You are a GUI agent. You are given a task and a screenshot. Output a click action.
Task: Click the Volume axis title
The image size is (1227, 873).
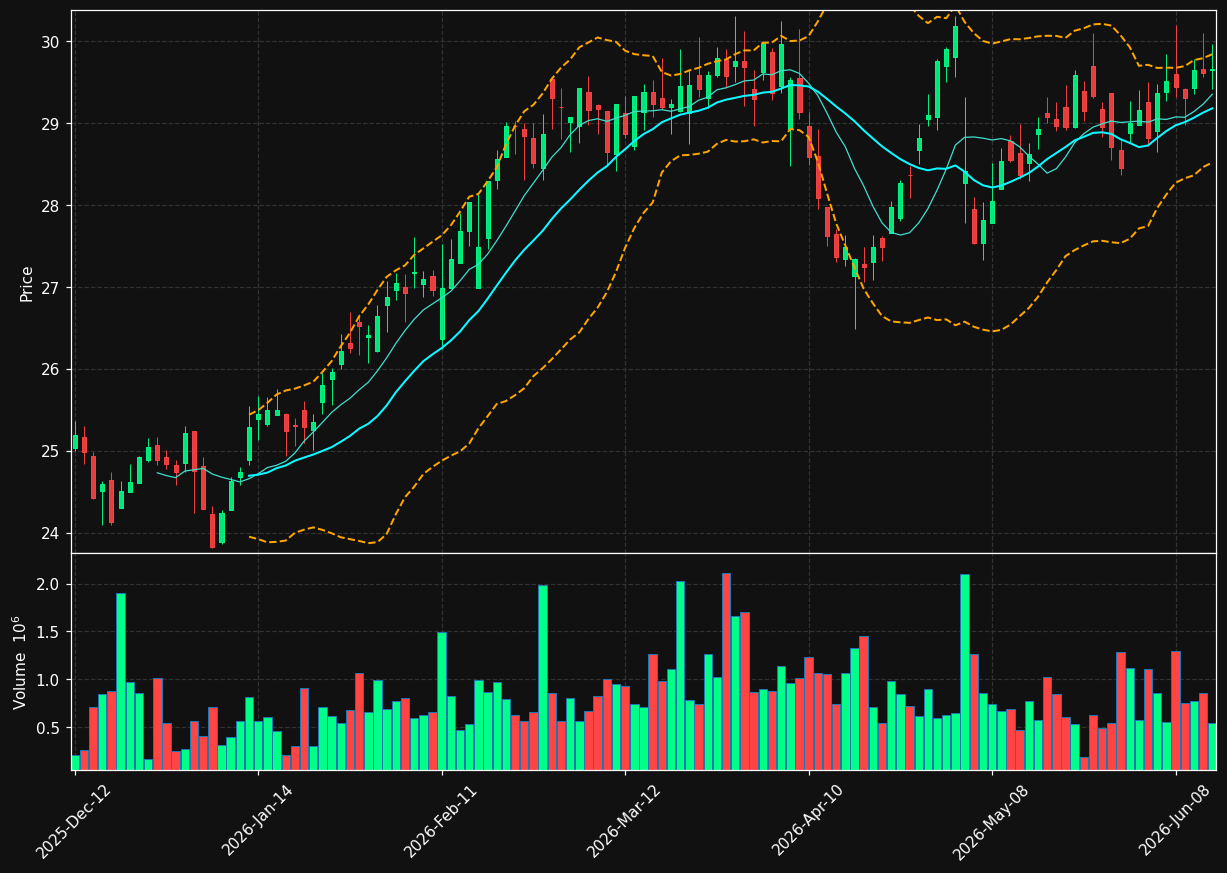pos(20,663)
